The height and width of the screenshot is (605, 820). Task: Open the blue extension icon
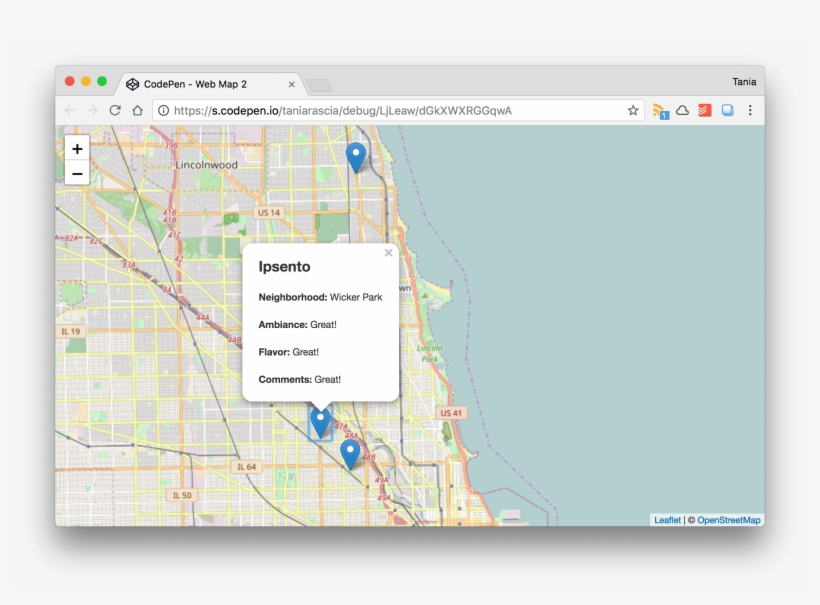click(727, 110)
